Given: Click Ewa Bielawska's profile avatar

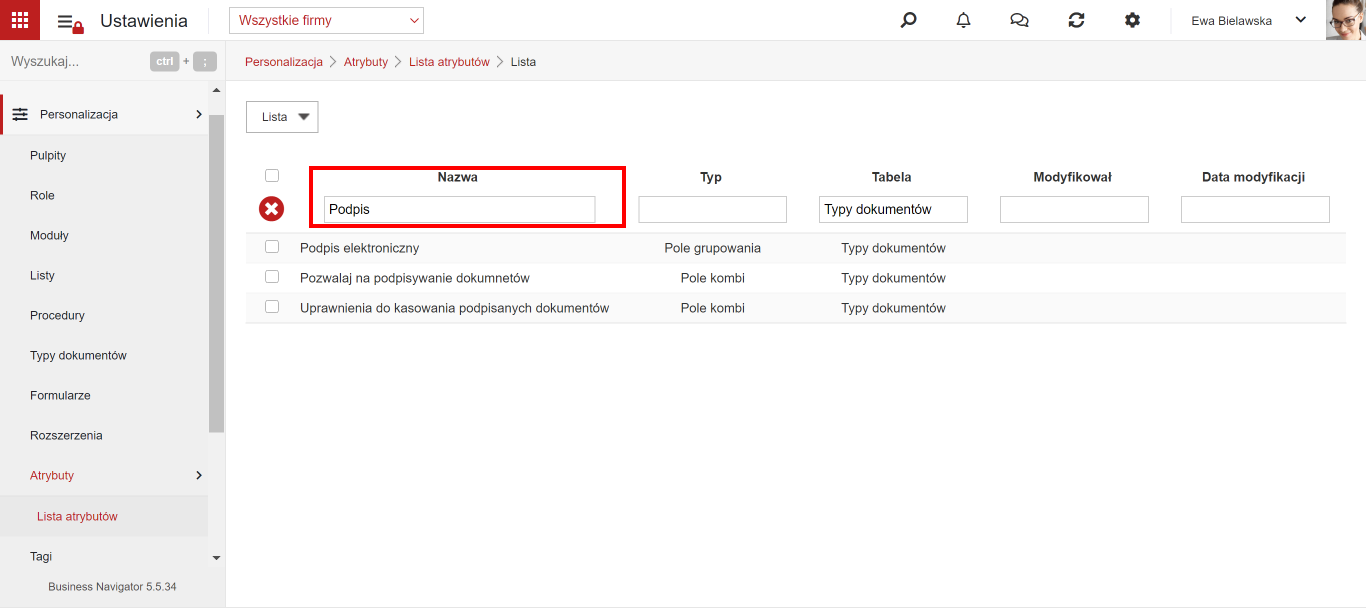Looking at the screenshot, I should click(1346, 20).
